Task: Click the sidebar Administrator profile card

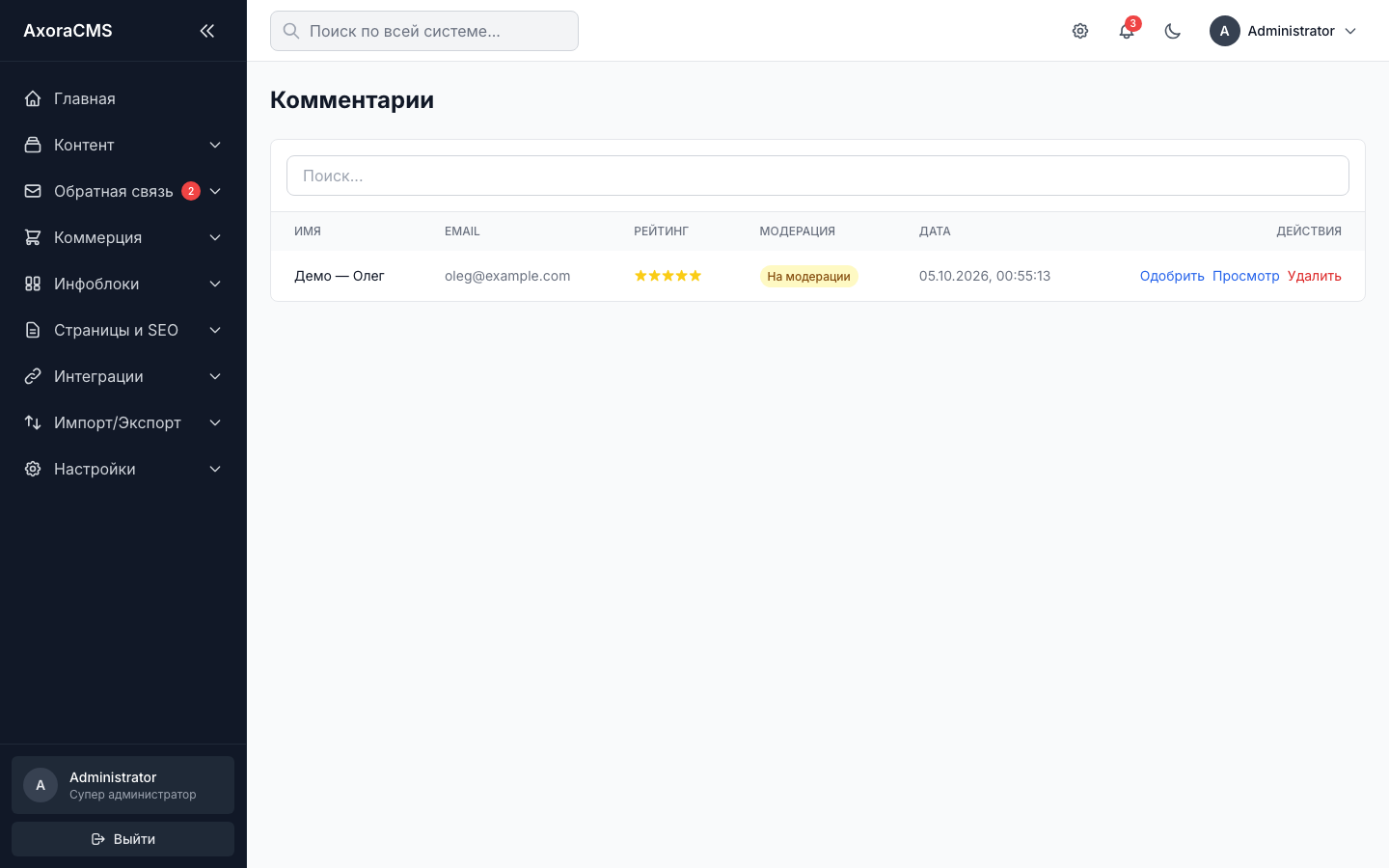Action: coord(123,785)
